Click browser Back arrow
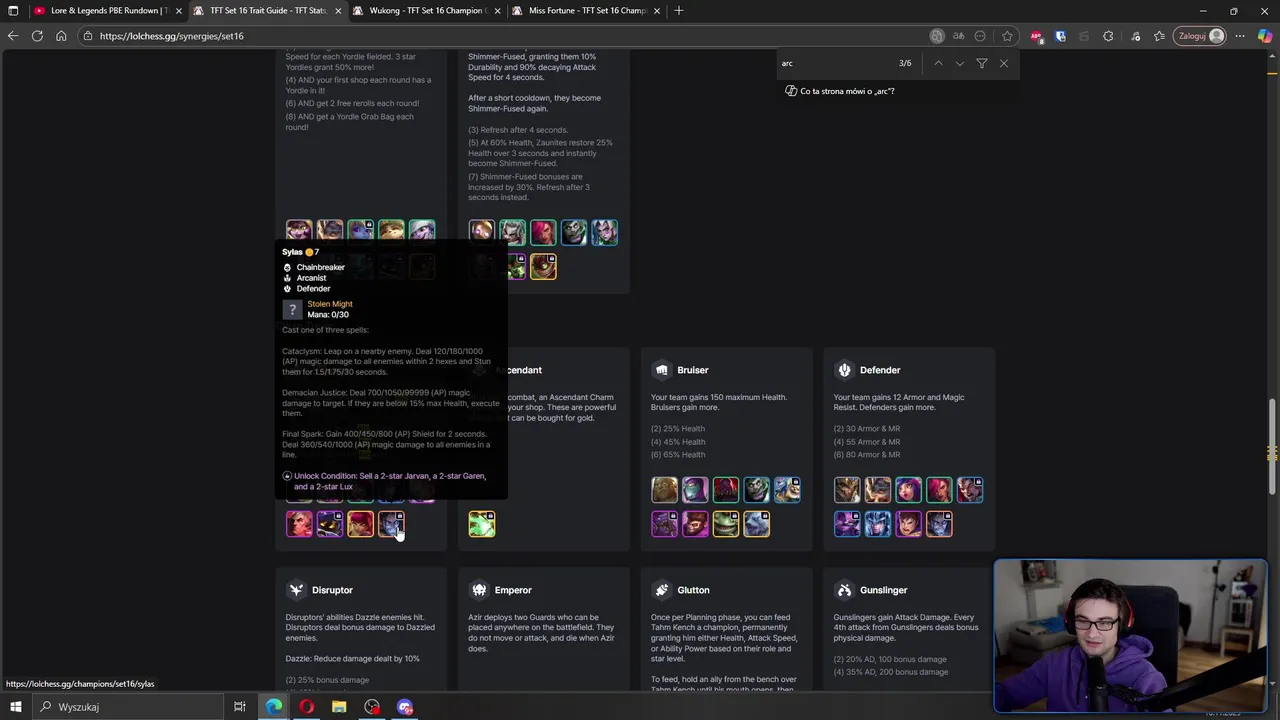This screenshot has height=720, width=1280. coord(13,36)
